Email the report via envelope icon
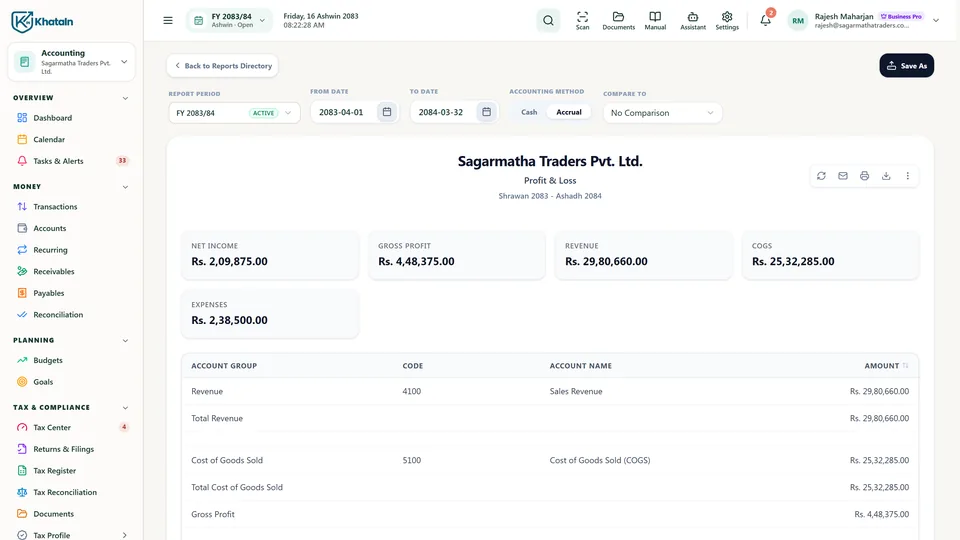The image size is (960, 540). pyautogui.click(x=842, y=176)
